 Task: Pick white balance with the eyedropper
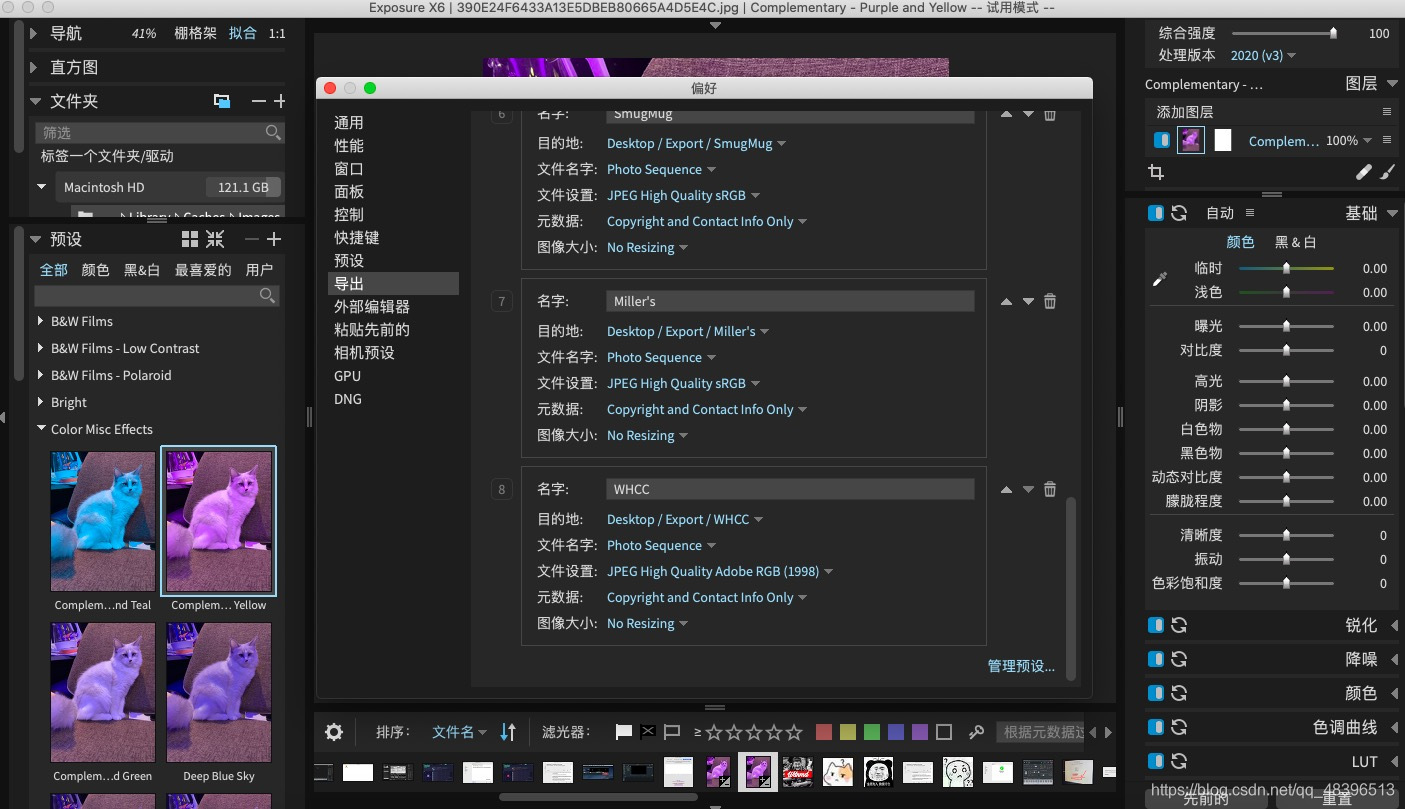[1160, 280]
